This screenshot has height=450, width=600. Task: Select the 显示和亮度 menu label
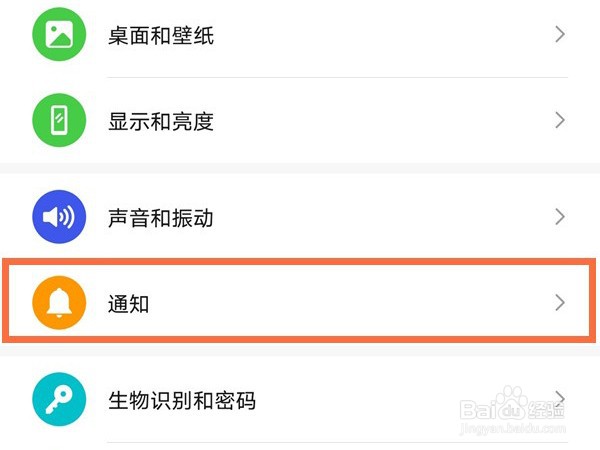point(160,122)
